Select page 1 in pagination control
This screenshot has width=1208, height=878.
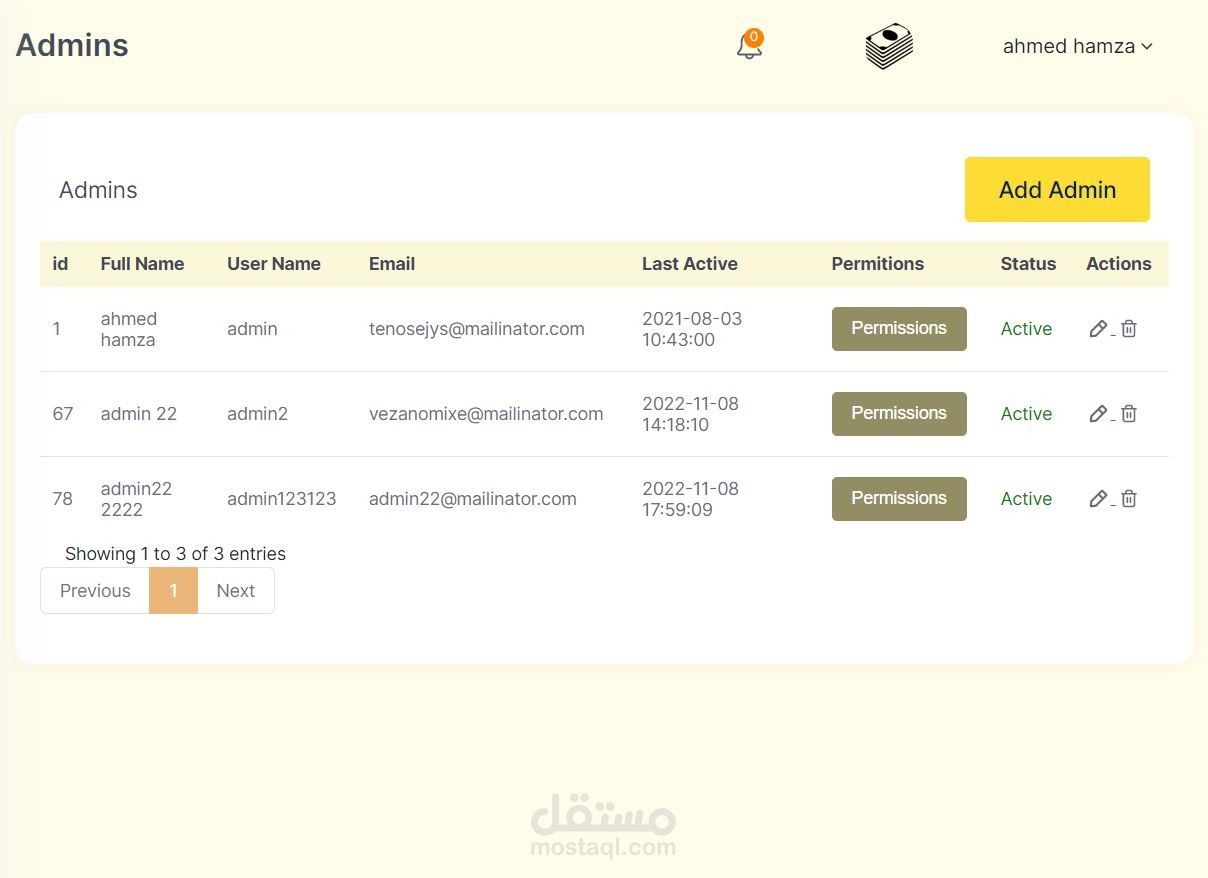173,590
